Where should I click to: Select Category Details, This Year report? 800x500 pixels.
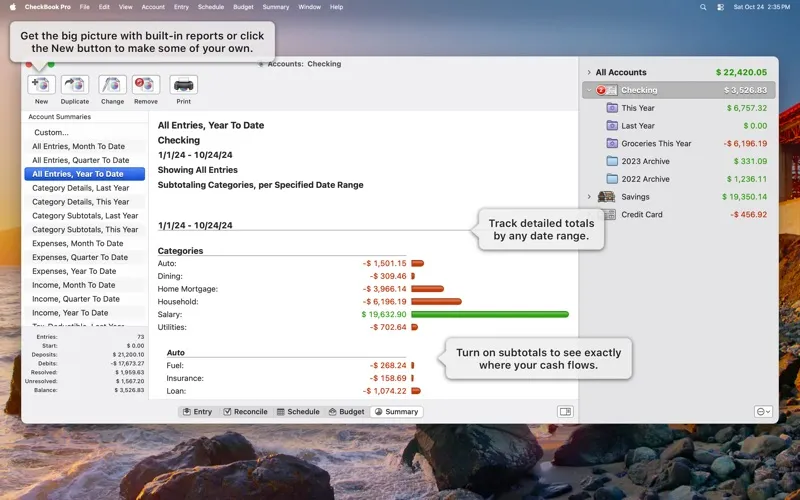click(x=85, y=202)
